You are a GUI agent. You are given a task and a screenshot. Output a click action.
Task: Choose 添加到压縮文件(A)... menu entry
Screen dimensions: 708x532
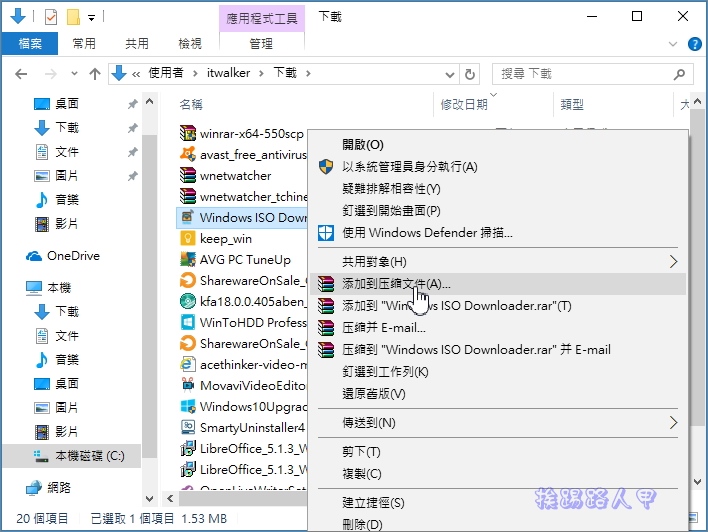[x=498, y=284]
